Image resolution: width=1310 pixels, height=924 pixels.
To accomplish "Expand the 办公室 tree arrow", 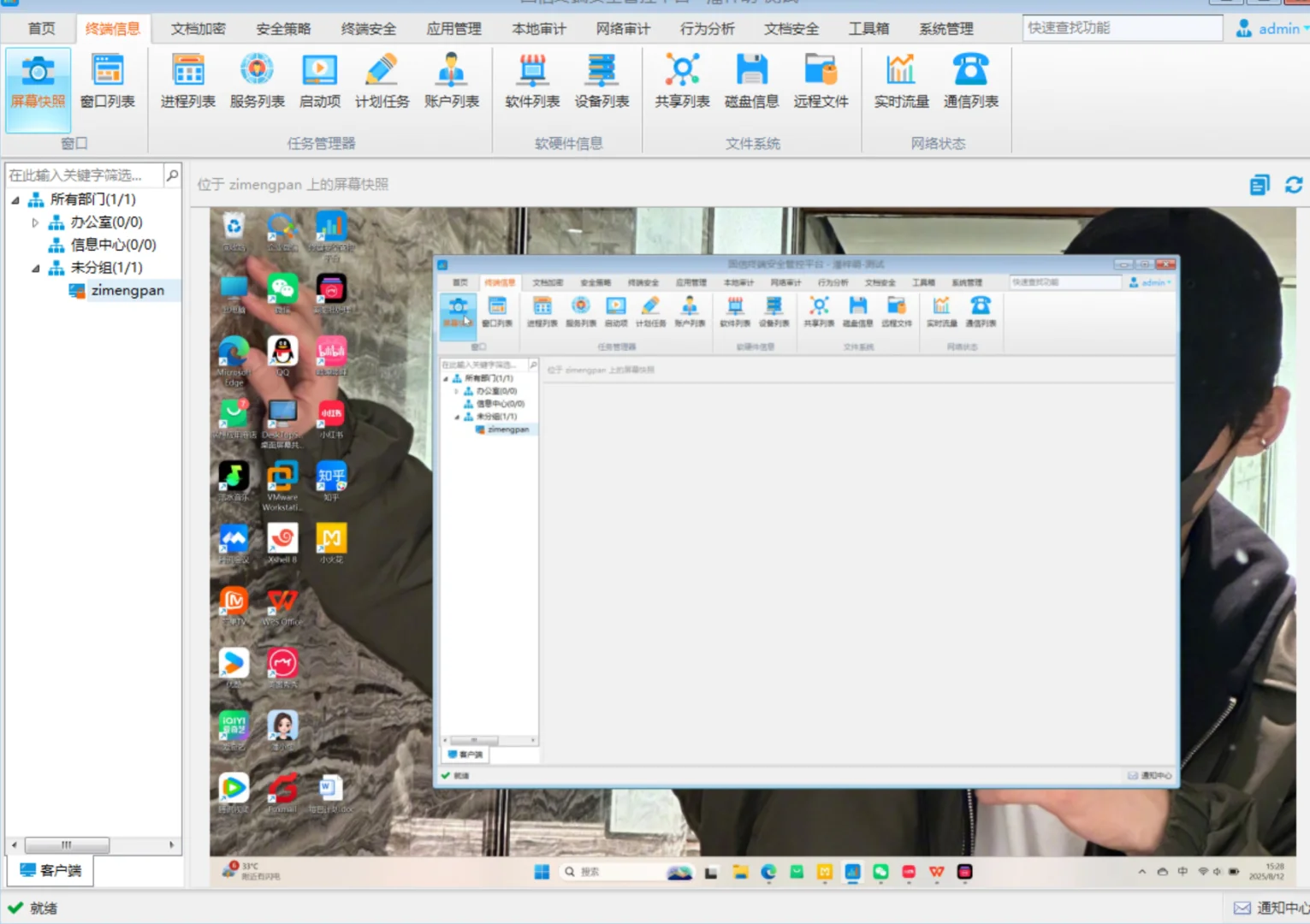I will pos(35,222).
